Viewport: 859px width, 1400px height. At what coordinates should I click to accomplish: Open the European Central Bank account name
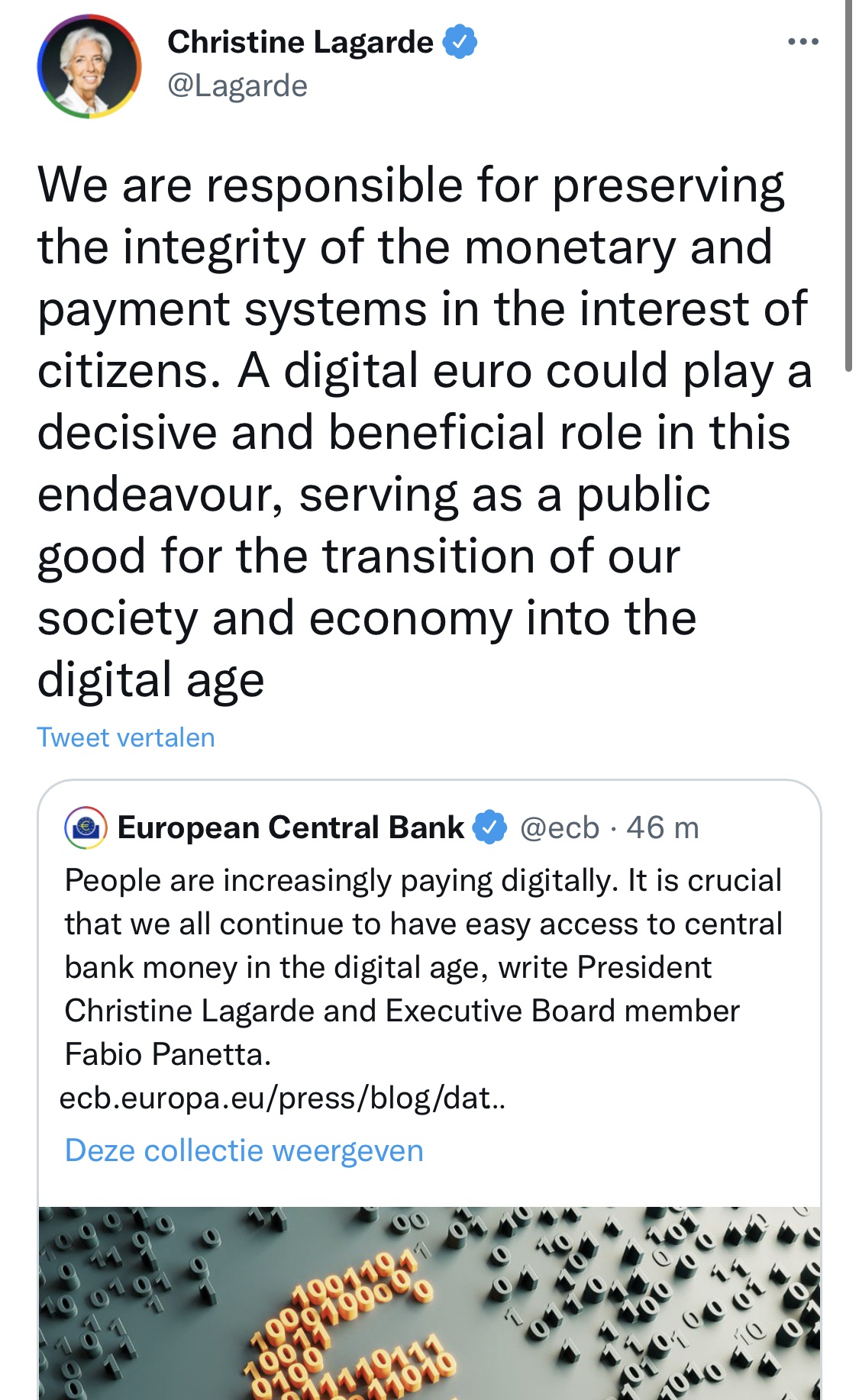click(x=290, y=827)
